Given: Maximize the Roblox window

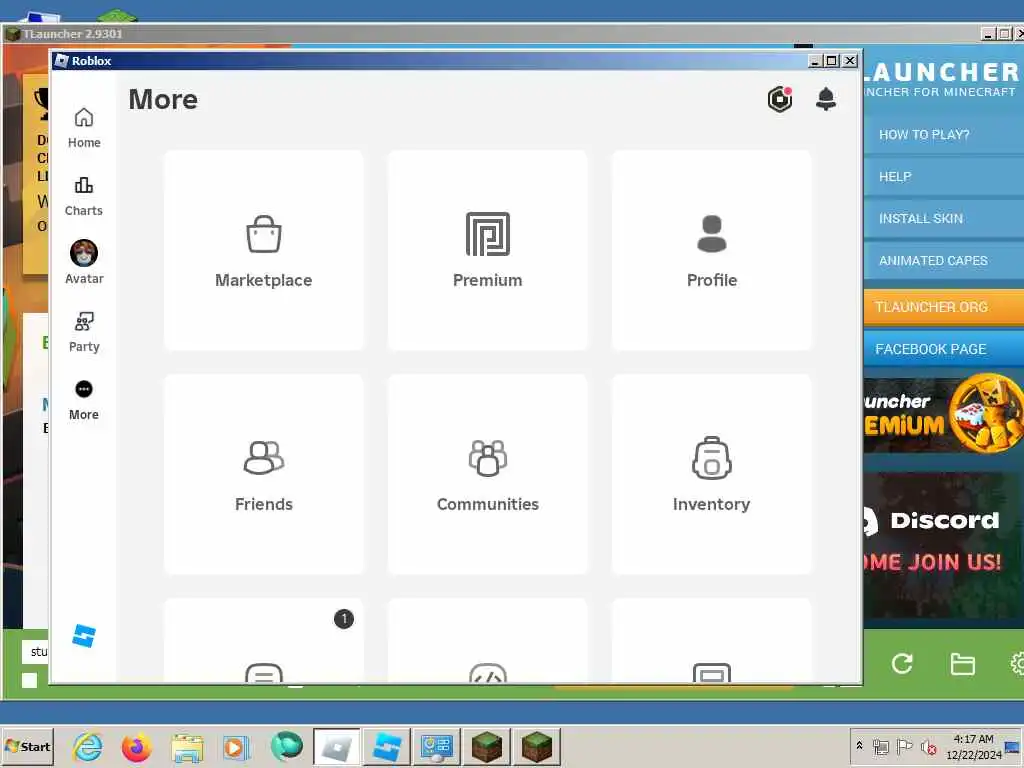Looking at the screenshot, I should [831, 61].
